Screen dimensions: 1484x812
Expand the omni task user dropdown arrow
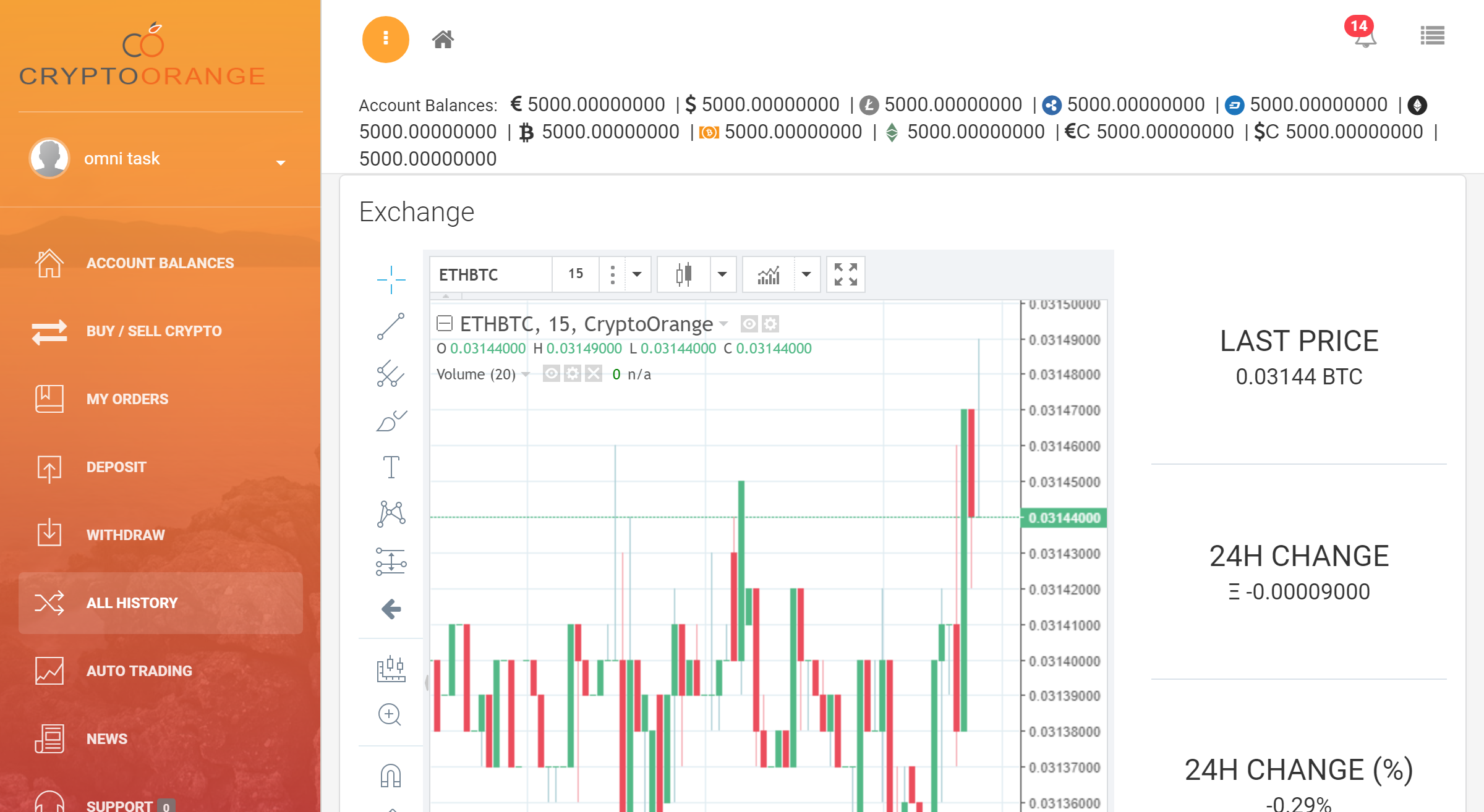point(281,163)
